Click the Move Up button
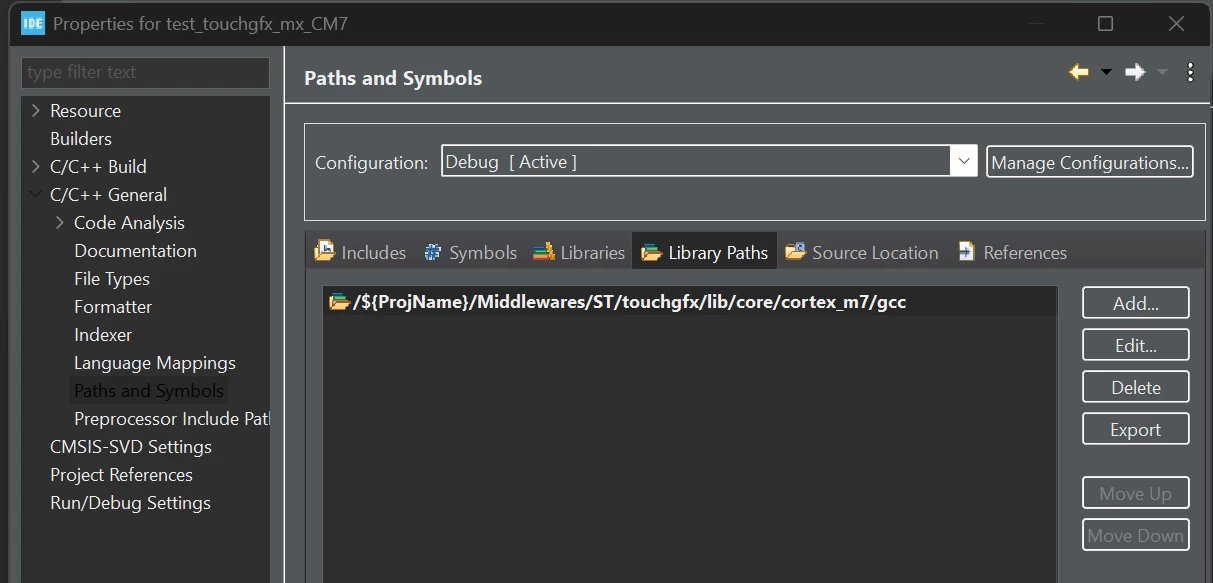1213x583 pixels. pyautogui.click(x=1136, y=493)
